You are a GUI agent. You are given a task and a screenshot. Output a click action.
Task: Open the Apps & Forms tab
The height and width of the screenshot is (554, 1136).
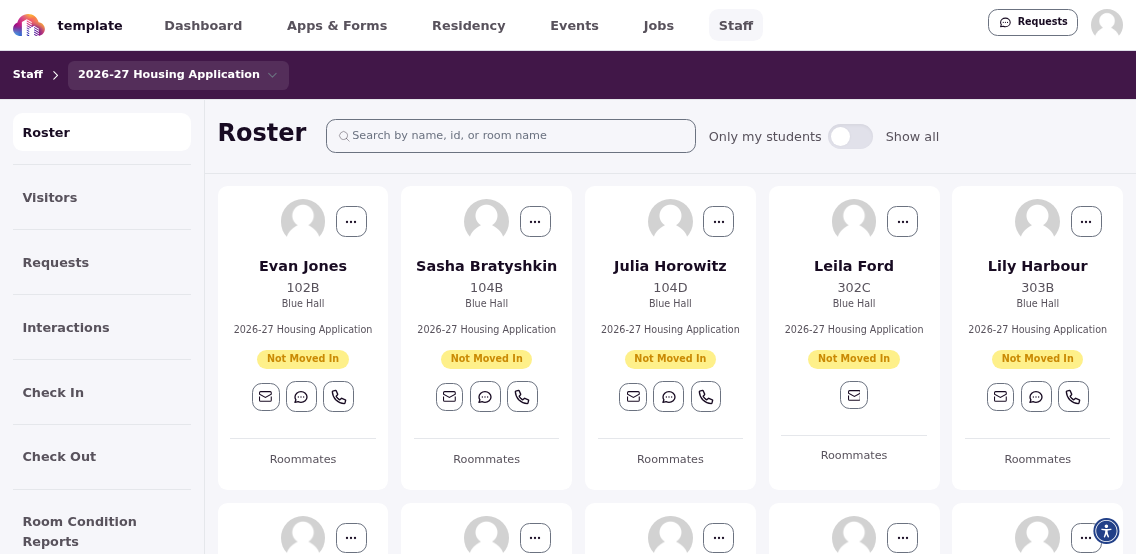pyautogui.click(x=337, y=25)
